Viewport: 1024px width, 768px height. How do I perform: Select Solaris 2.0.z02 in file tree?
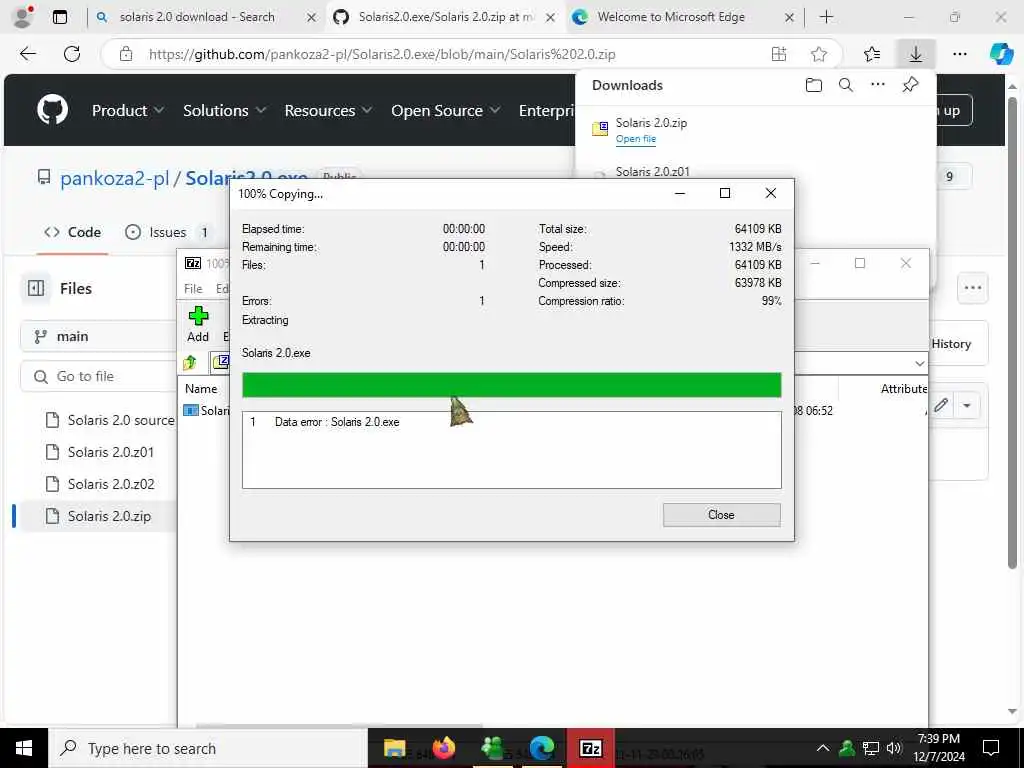pyautogui.click(x=111, y=484)
